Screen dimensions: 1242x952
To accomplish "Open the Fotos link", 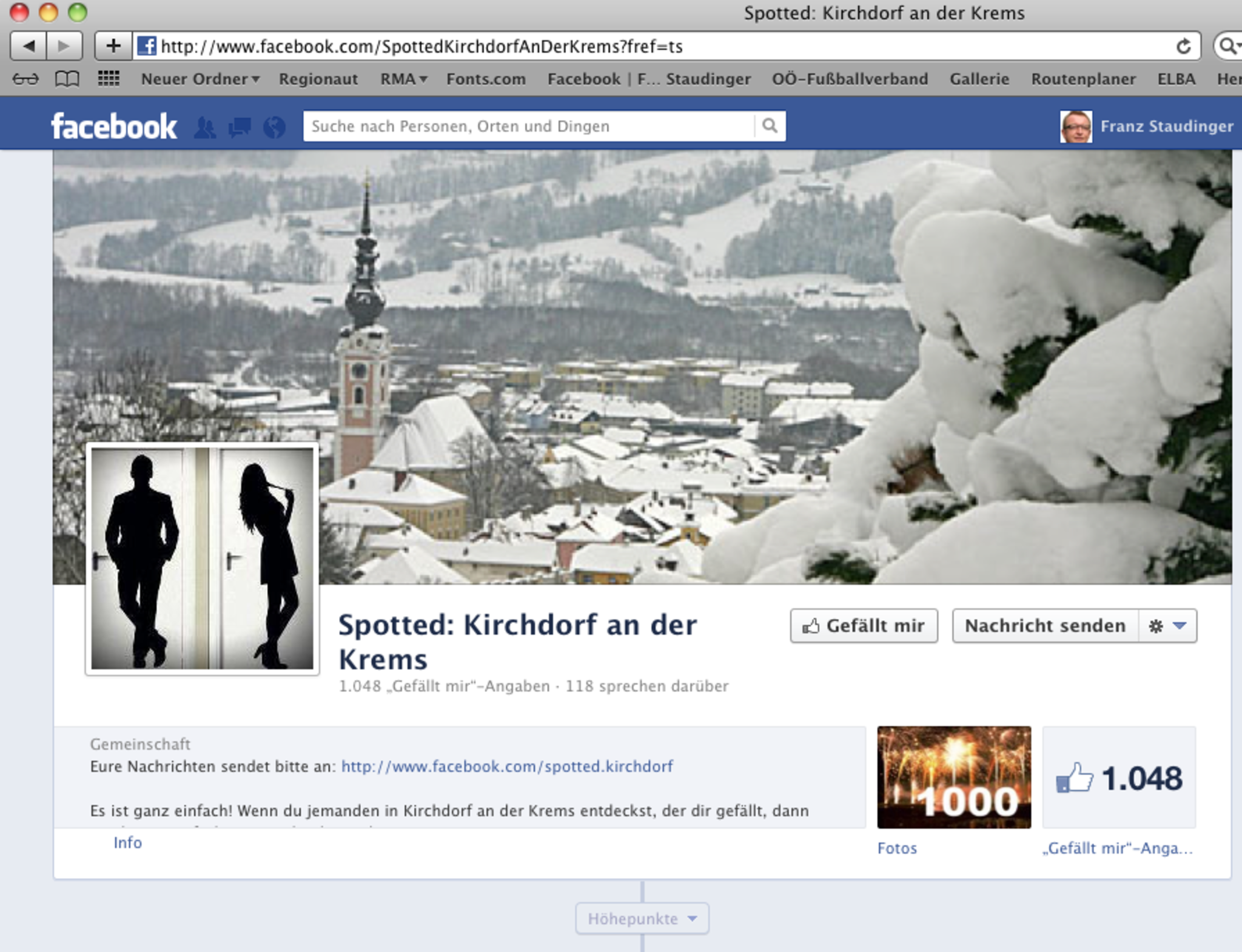I will click(x=897, y=848).
